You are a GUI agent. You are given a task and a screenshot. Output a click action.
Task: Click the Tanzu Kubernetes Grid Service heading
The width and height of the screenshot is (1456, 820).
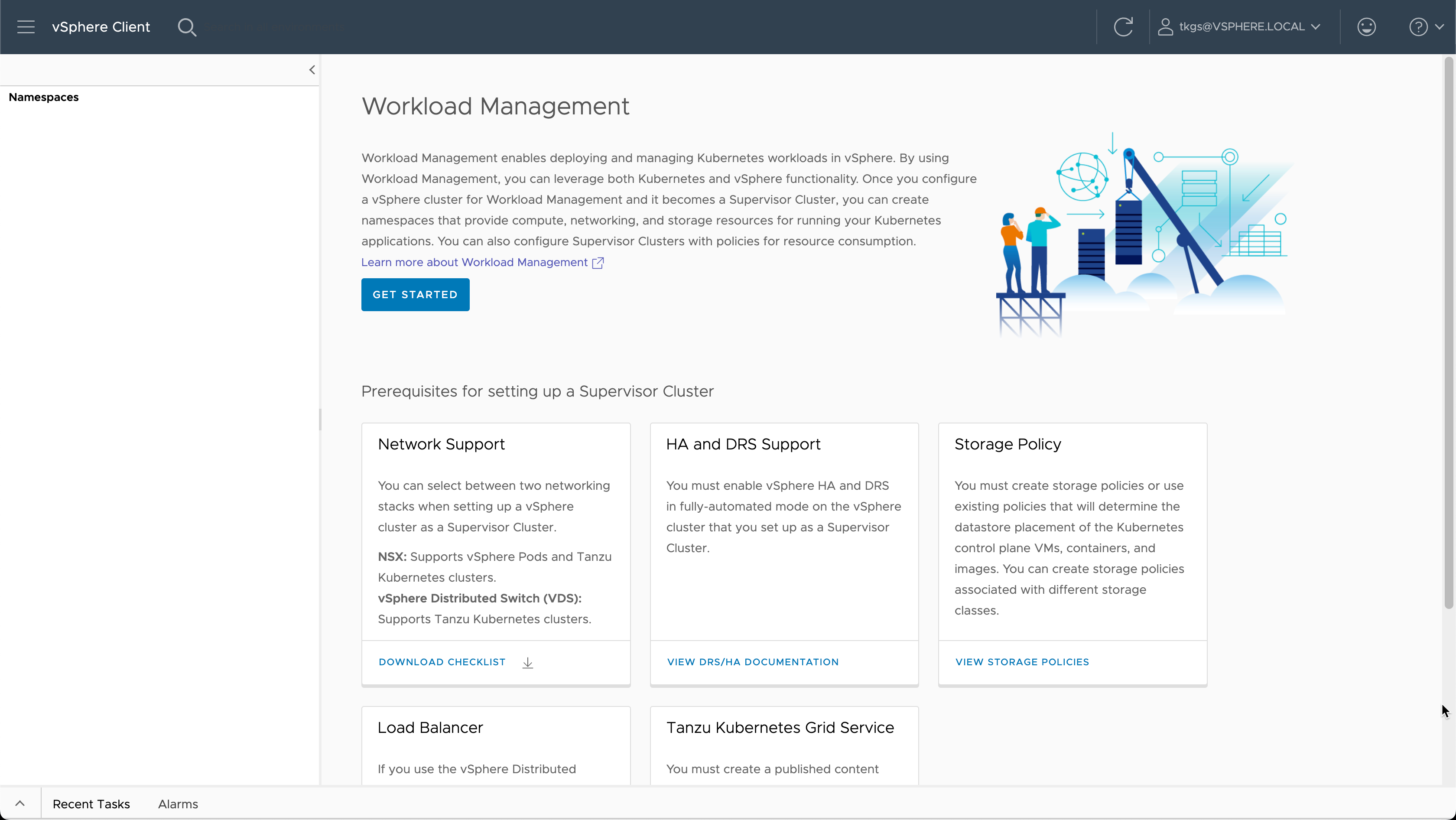(780, 727)
